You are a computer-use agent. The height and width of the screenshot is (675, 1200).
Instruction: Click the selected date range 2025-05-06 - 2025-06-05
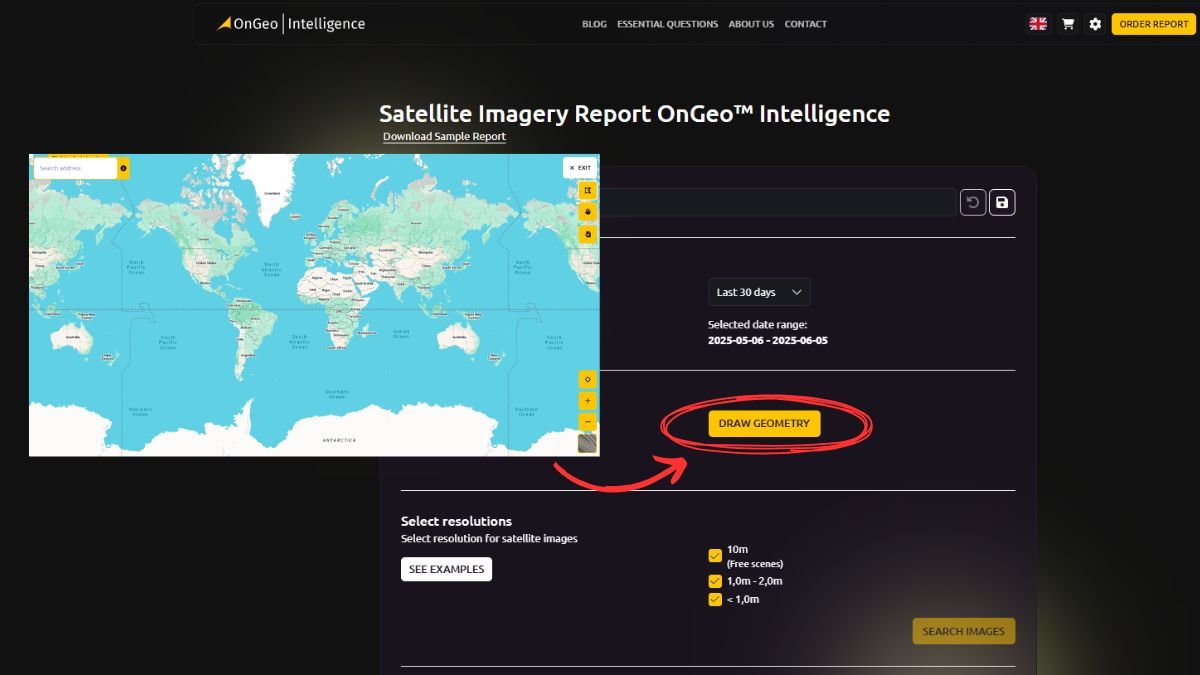click(768, 340)
